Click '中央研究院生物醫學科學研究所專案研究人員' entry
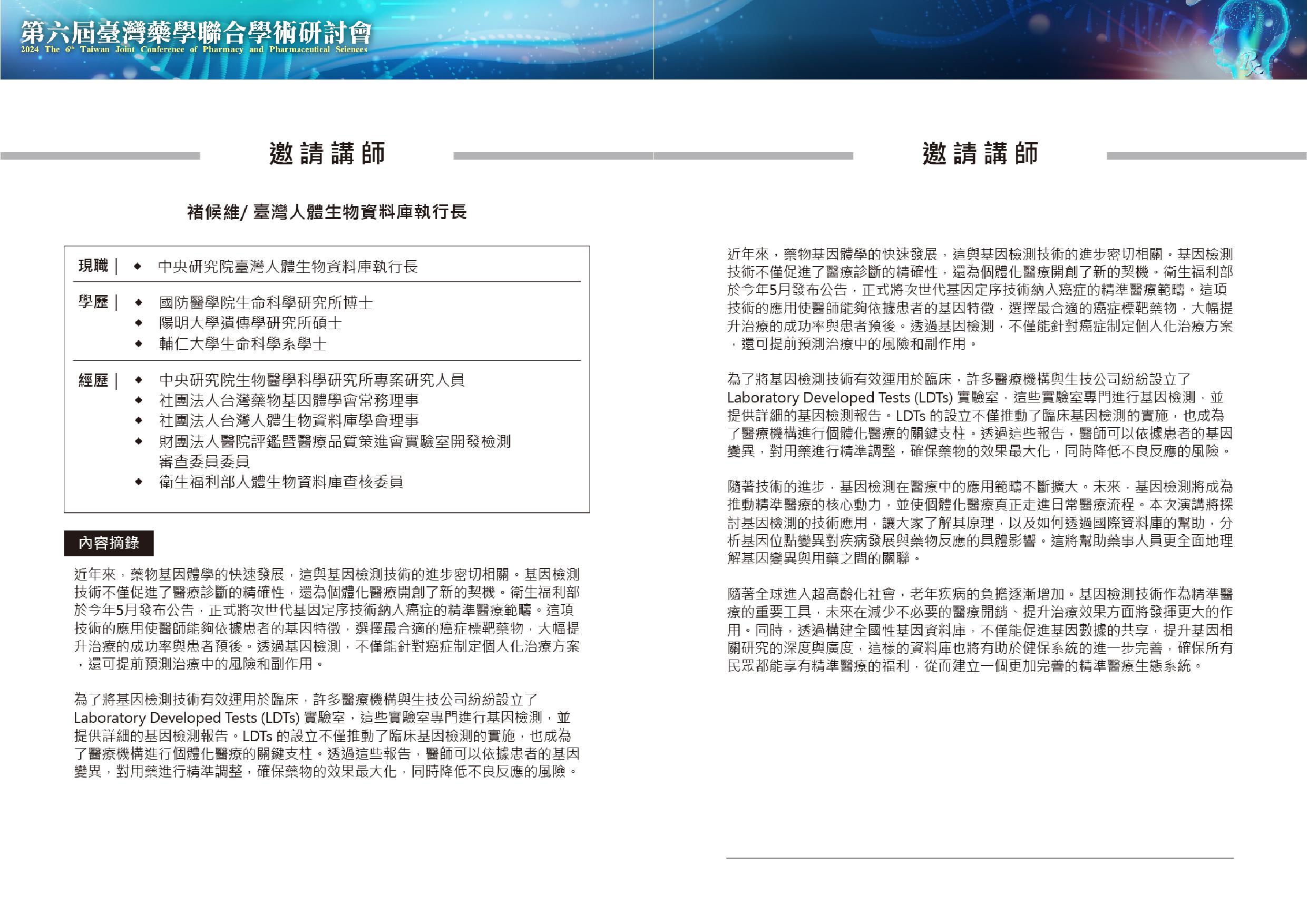The height and width of the screenshot is (924, 1308). tap(312, 380)
